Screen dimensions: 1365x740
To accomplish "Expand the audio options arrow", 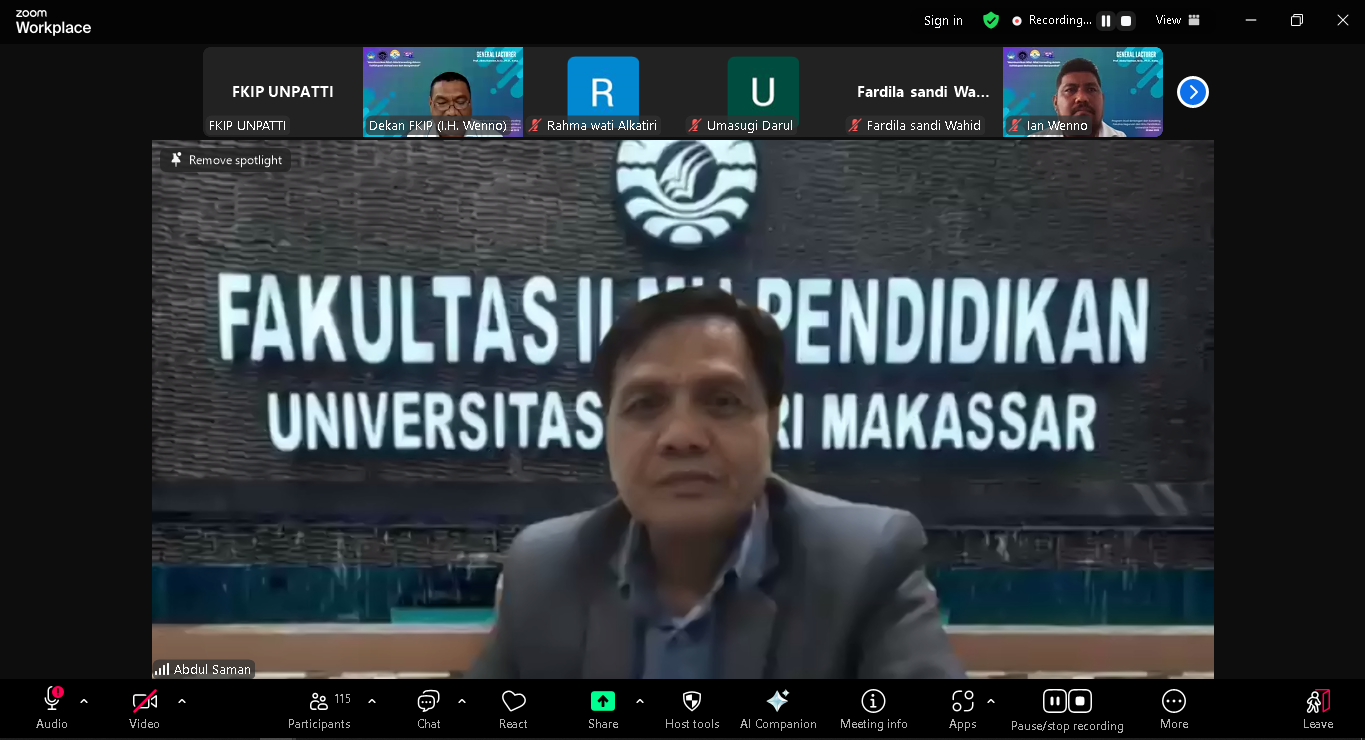I will coord(84,701).
